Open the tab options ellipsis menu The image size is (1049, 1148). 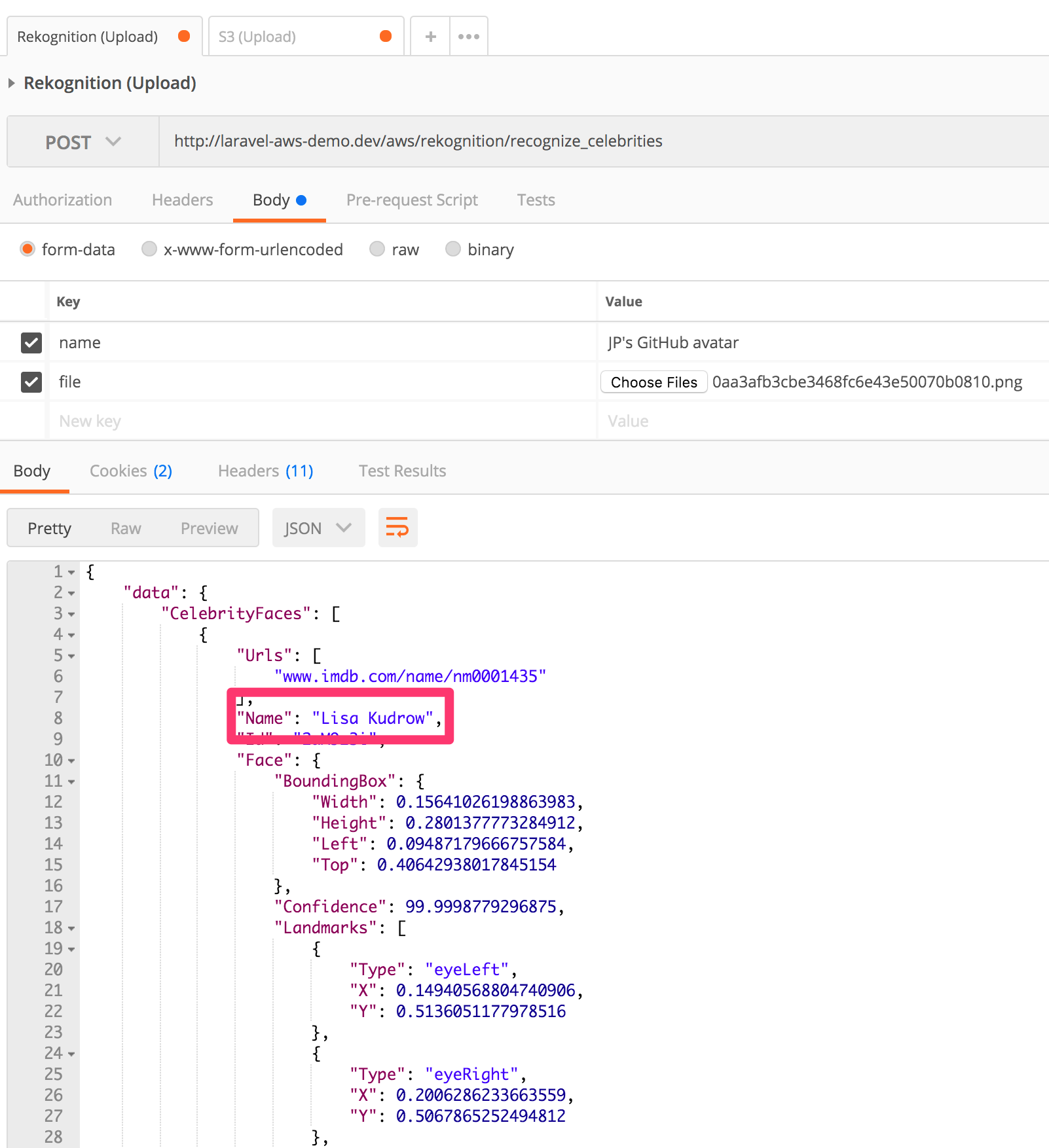pos(469,37)
